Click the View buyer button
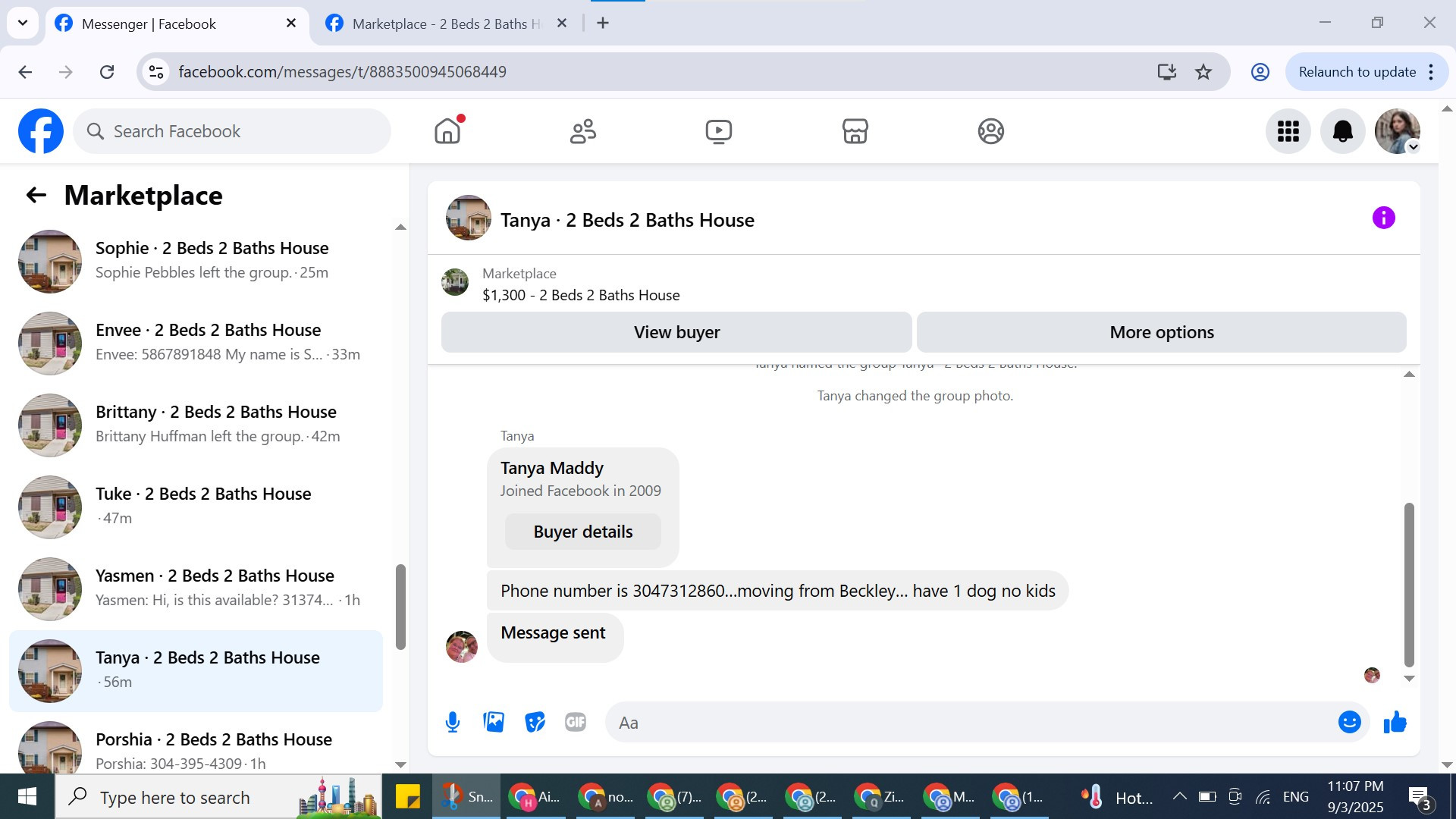Image resolution: width=1456 pixels, height=819 pixels. click(676, 332)
